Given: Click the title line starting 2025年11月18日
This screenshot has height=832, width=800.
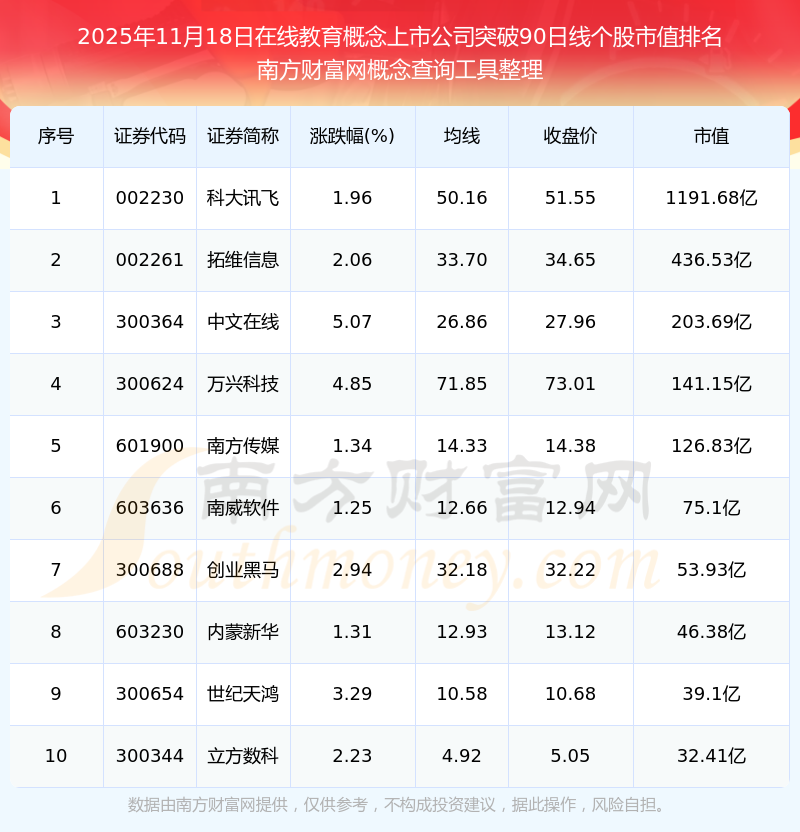Looking at the screenshot, I should [399, 37].
